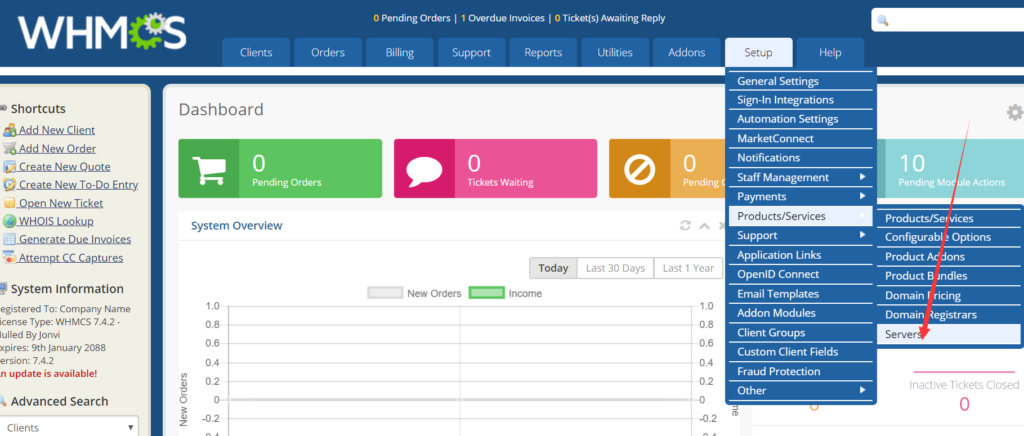
Task: Collapse the System Overview panel chevron
Action: (704, 226)
